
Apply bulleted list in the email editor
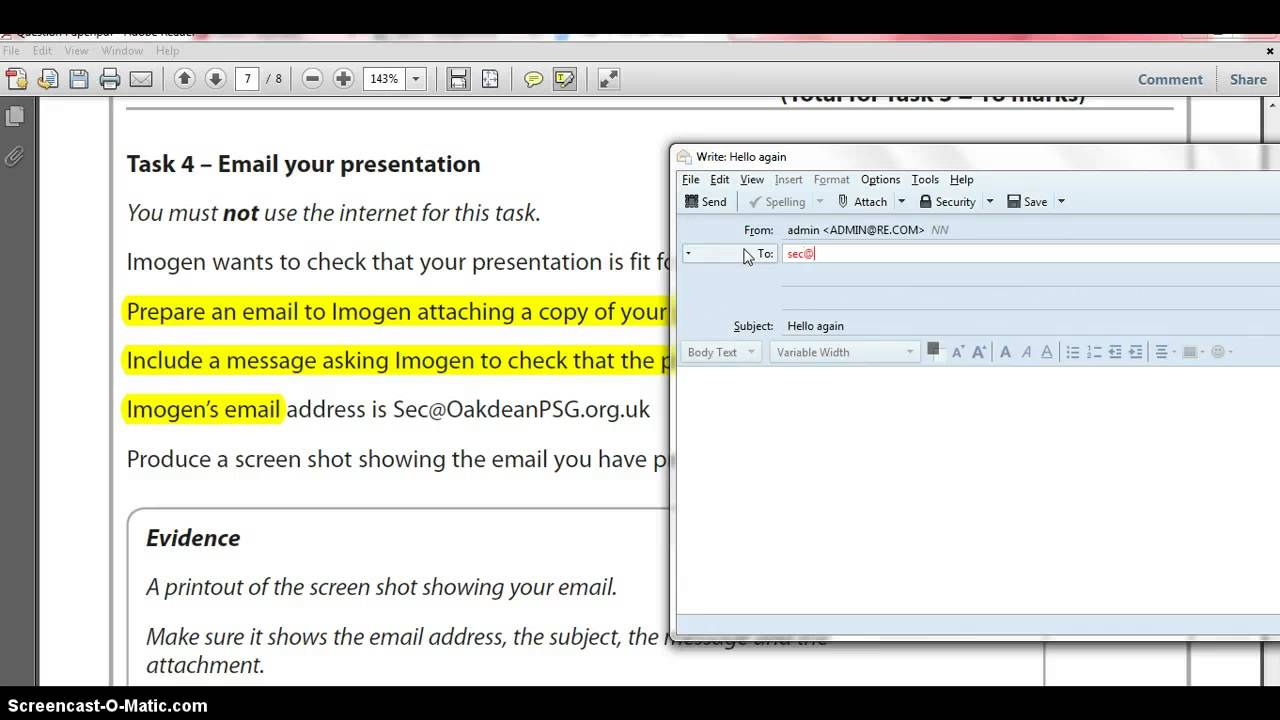[x=1073, y=352]
